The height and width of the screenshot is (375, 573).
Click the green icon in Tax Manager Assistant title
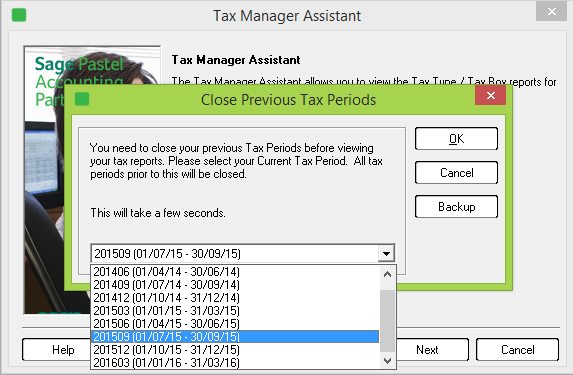tap(19, 15)
